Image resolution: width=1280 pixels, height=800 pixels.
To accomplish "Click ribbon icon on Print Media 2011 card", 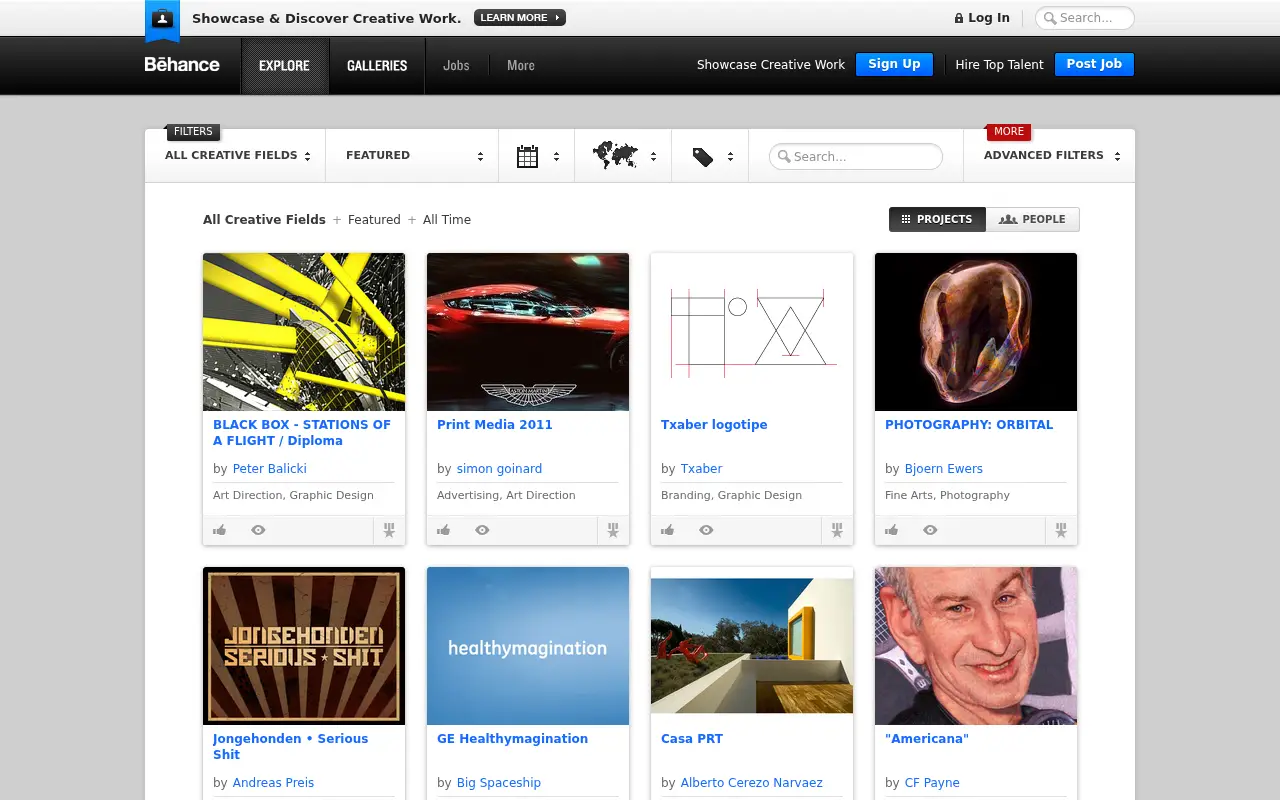I will [x=613, y=531].
